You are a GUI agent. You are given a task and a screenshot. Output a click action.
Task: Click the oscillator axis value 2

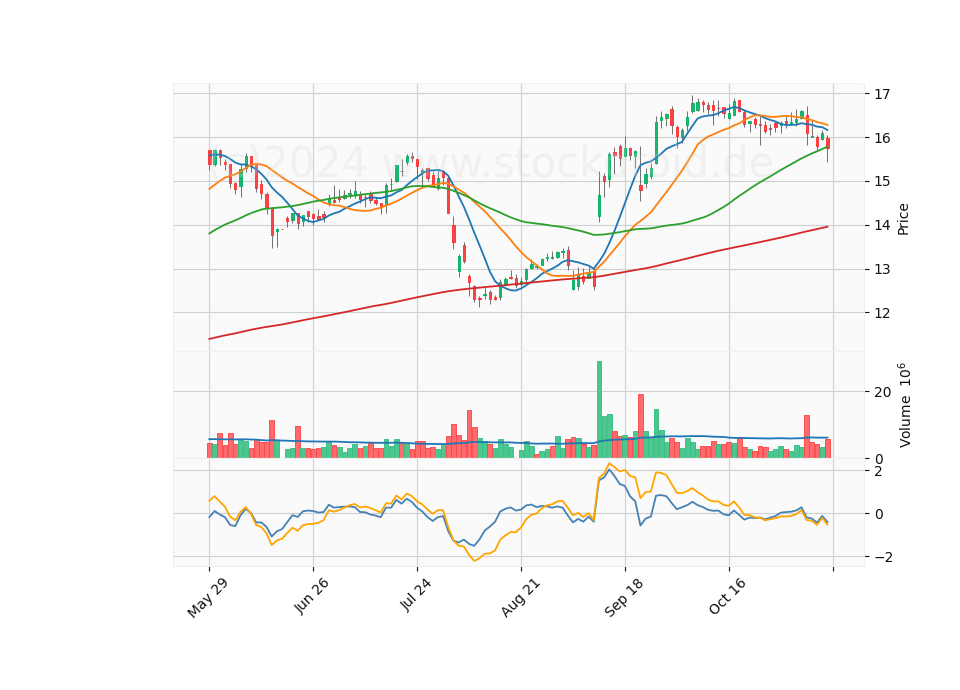(879, 471)
